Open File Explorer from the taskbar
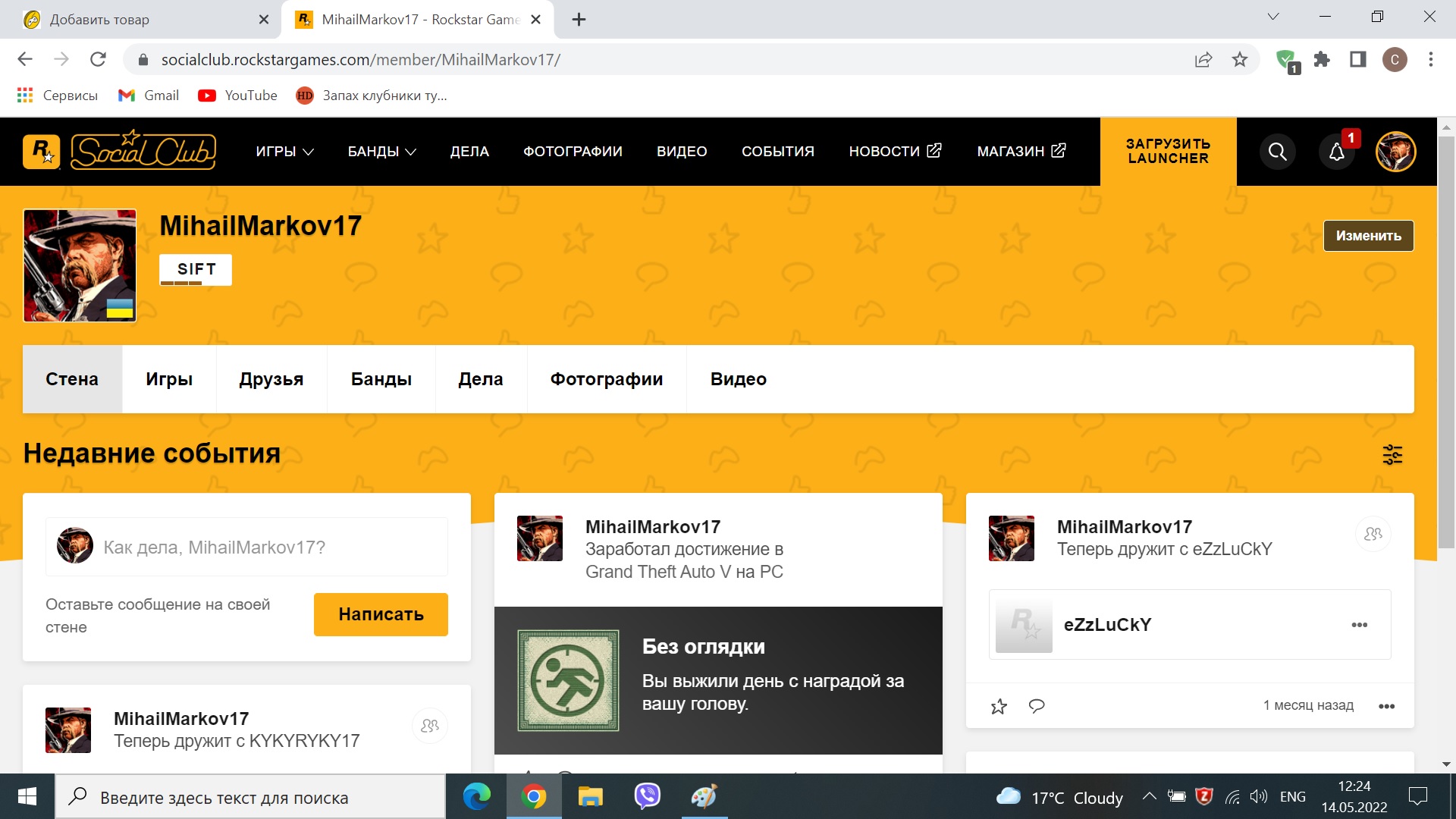The height and width of the screenshot is (819, 1456). click(590, 796)
